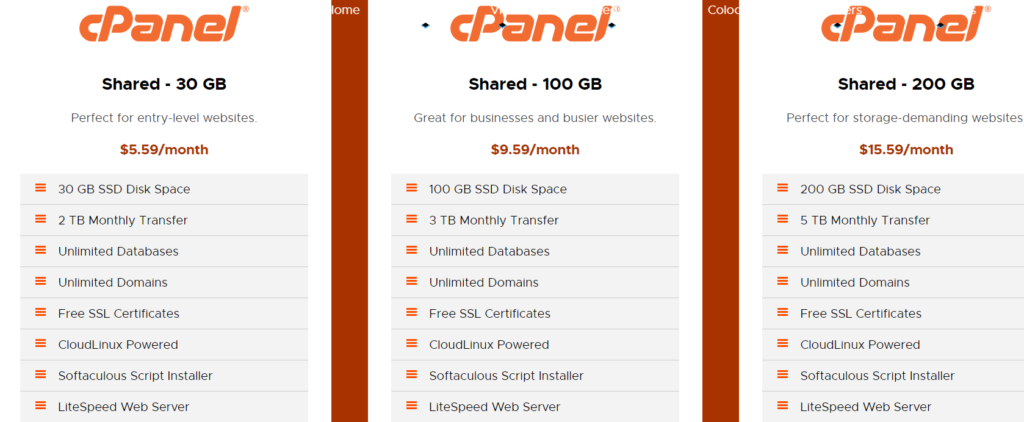
Task: Click list icon beside Unlimited Databases in 200 GB plan
Action: (x=782, y=250)
